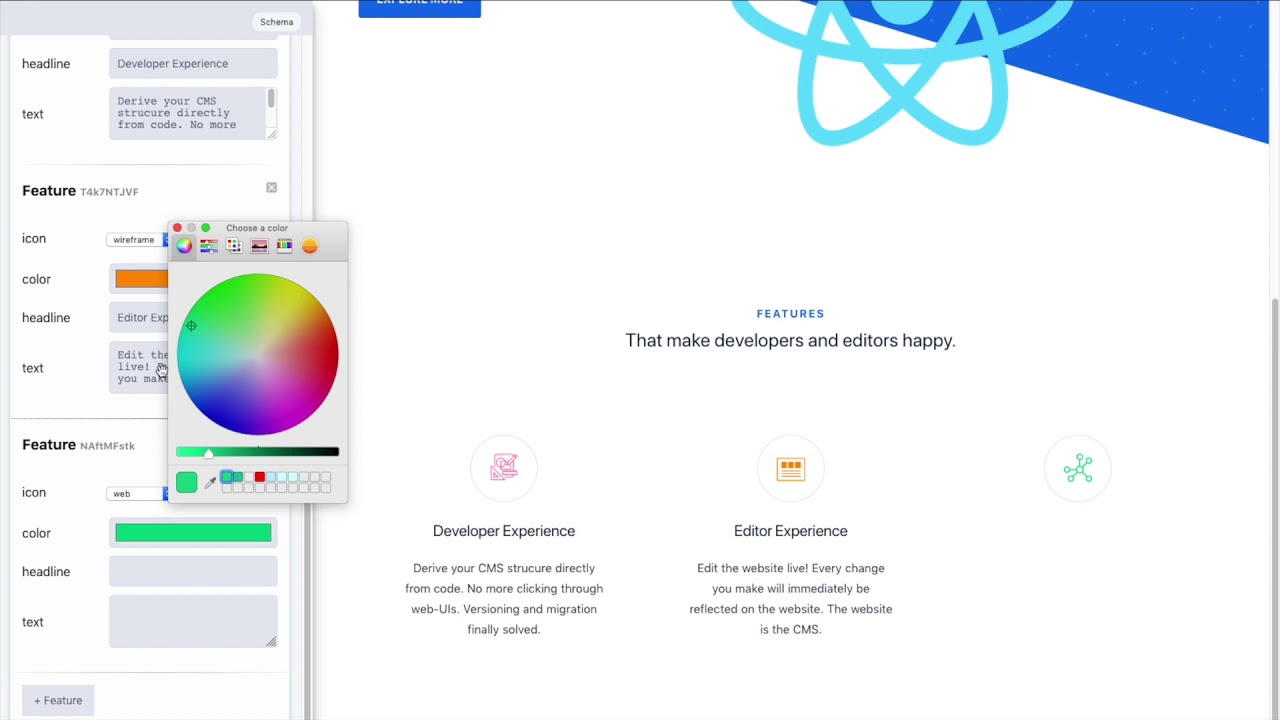1280x720 pixels.
Task: Click the Feature NAftMFstk heading
Action: [78, 445]
